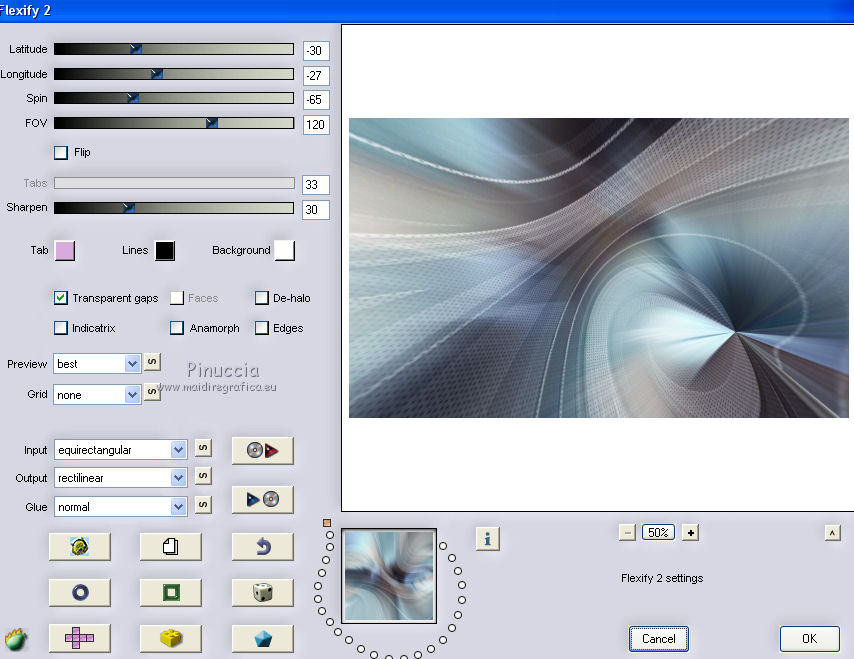Click the pink cross cube-net button
The width and height of the screenshot is (854, 659).
(80, 638)
